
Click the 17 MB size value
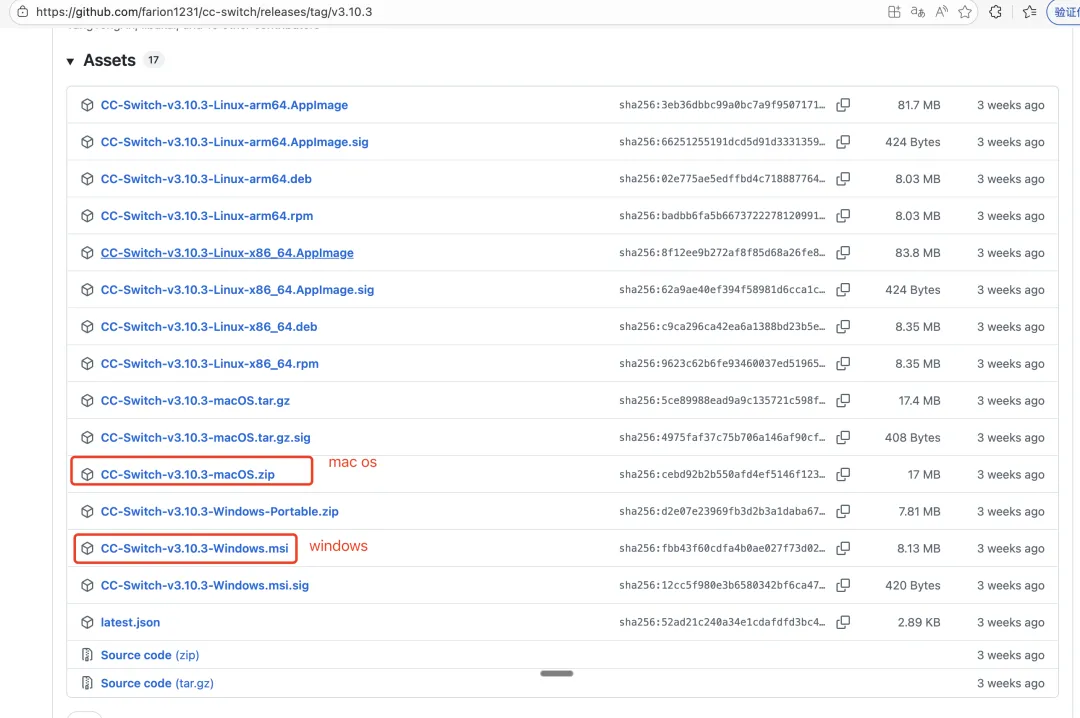point(924,474)
